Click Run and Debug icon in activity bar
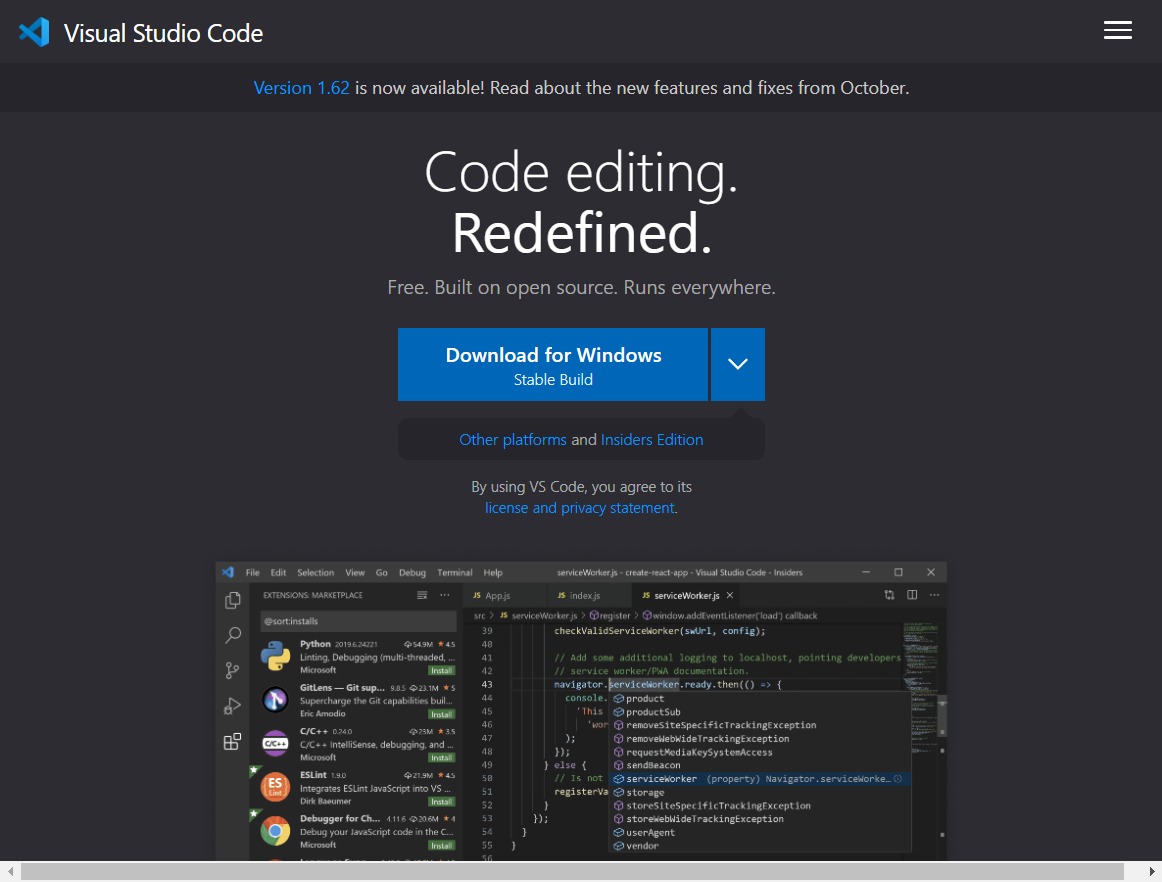1162x882 pixels. 233,706
